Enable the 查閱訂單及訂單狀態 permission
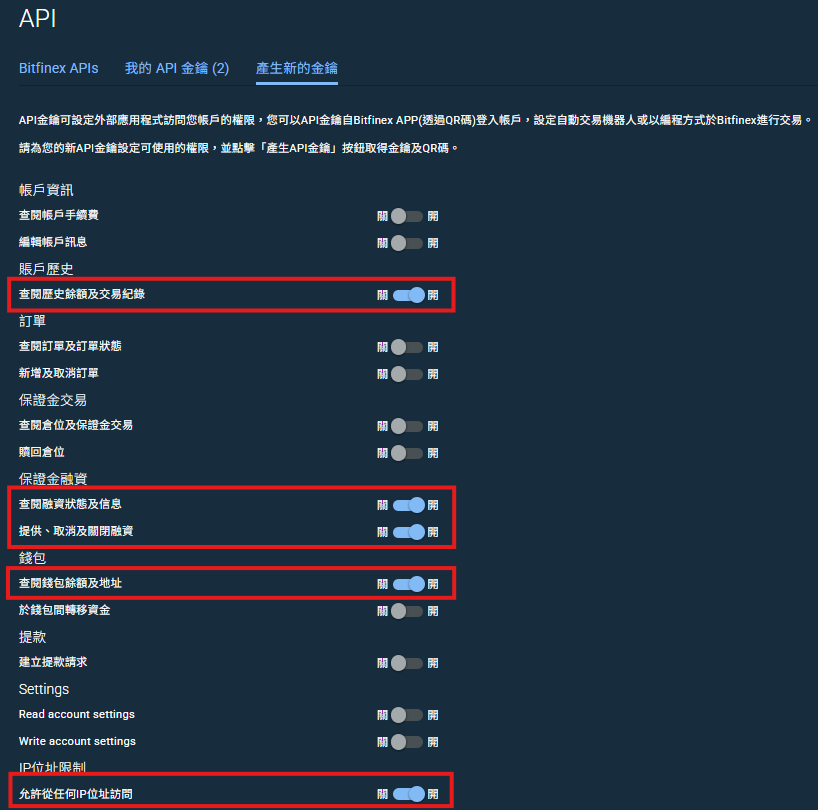The width and height of the screenshot is (818, 810). pos(408,346)
